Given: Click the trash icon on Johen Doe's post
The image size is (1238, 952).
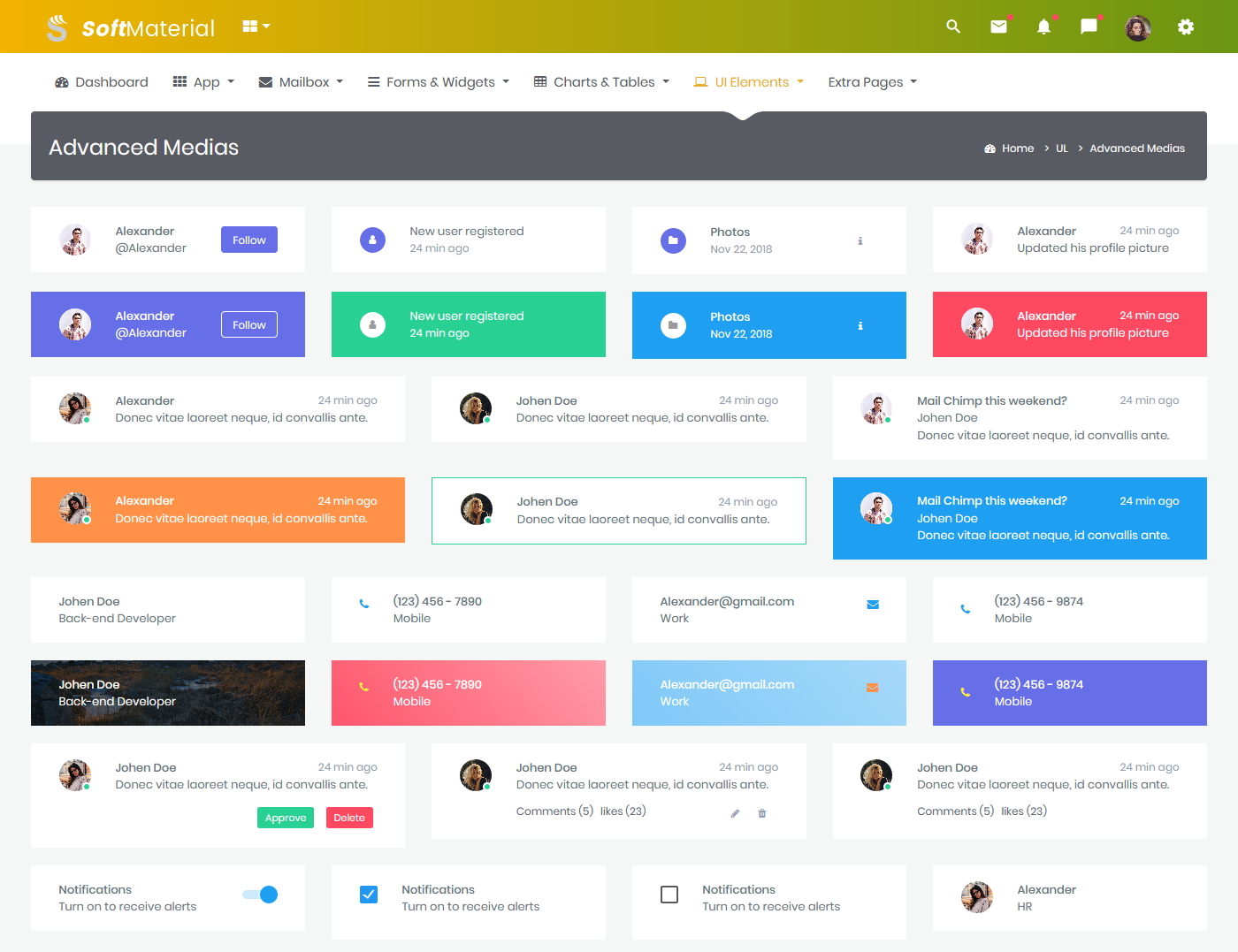Looking at the screenshot, I should pos(761,812).
